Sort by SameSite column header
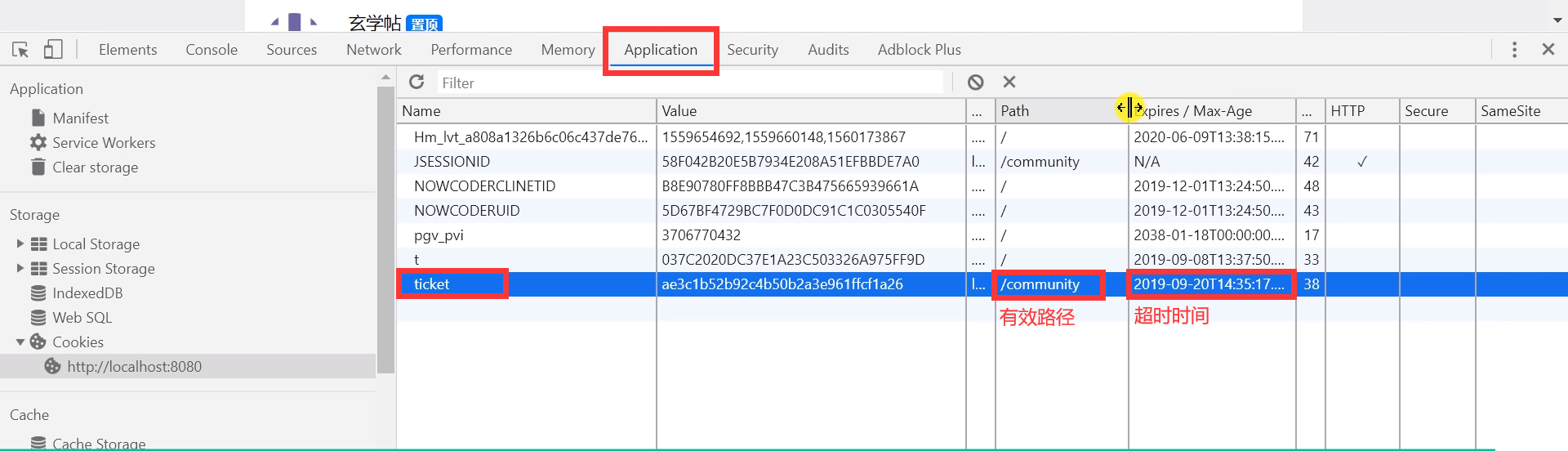Image resolution: width=1568 pixels, height=451 pixels. tap(1521, 110)
